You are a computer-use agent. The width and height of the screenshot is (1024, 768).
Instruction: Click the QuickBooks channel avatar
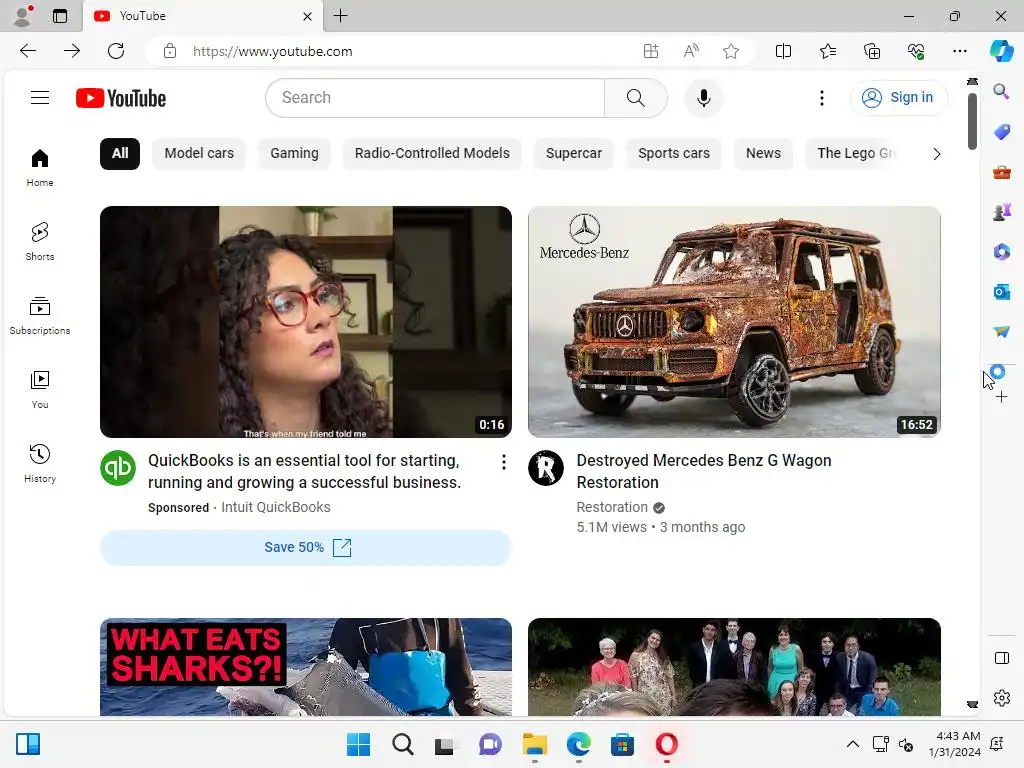point(118,468)
